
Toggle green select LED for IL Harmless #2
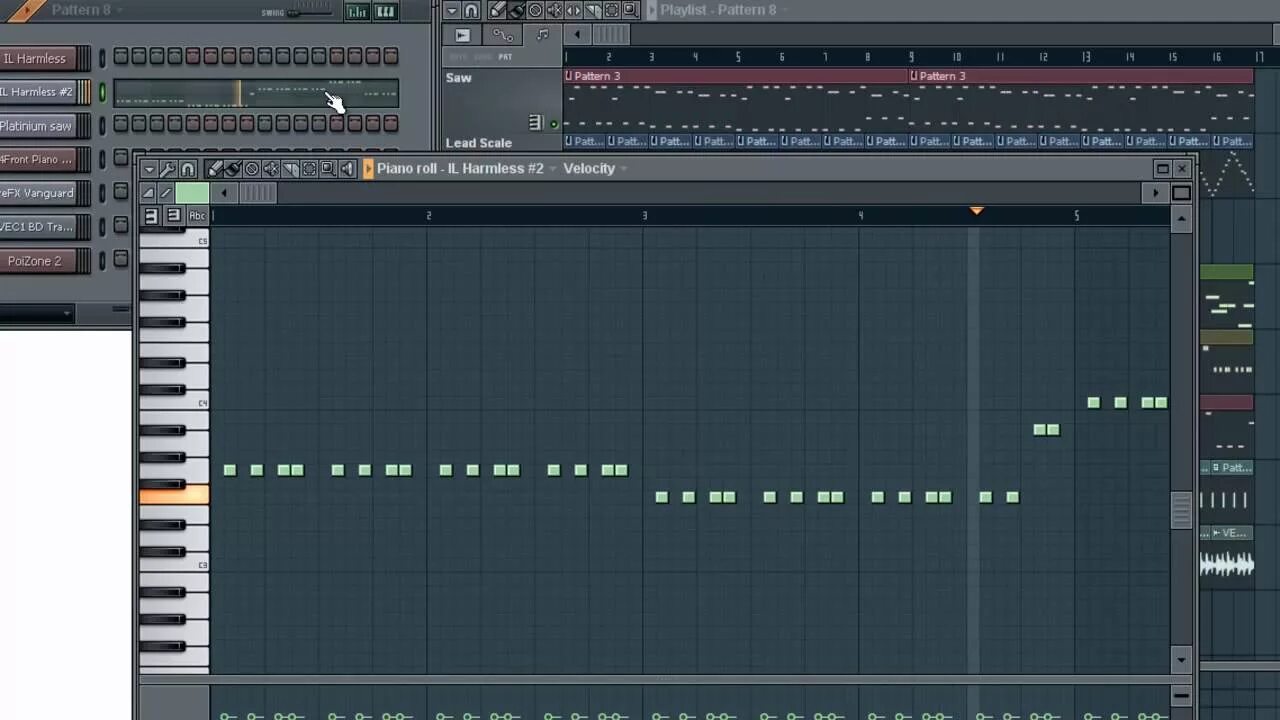tap(101, 92)
